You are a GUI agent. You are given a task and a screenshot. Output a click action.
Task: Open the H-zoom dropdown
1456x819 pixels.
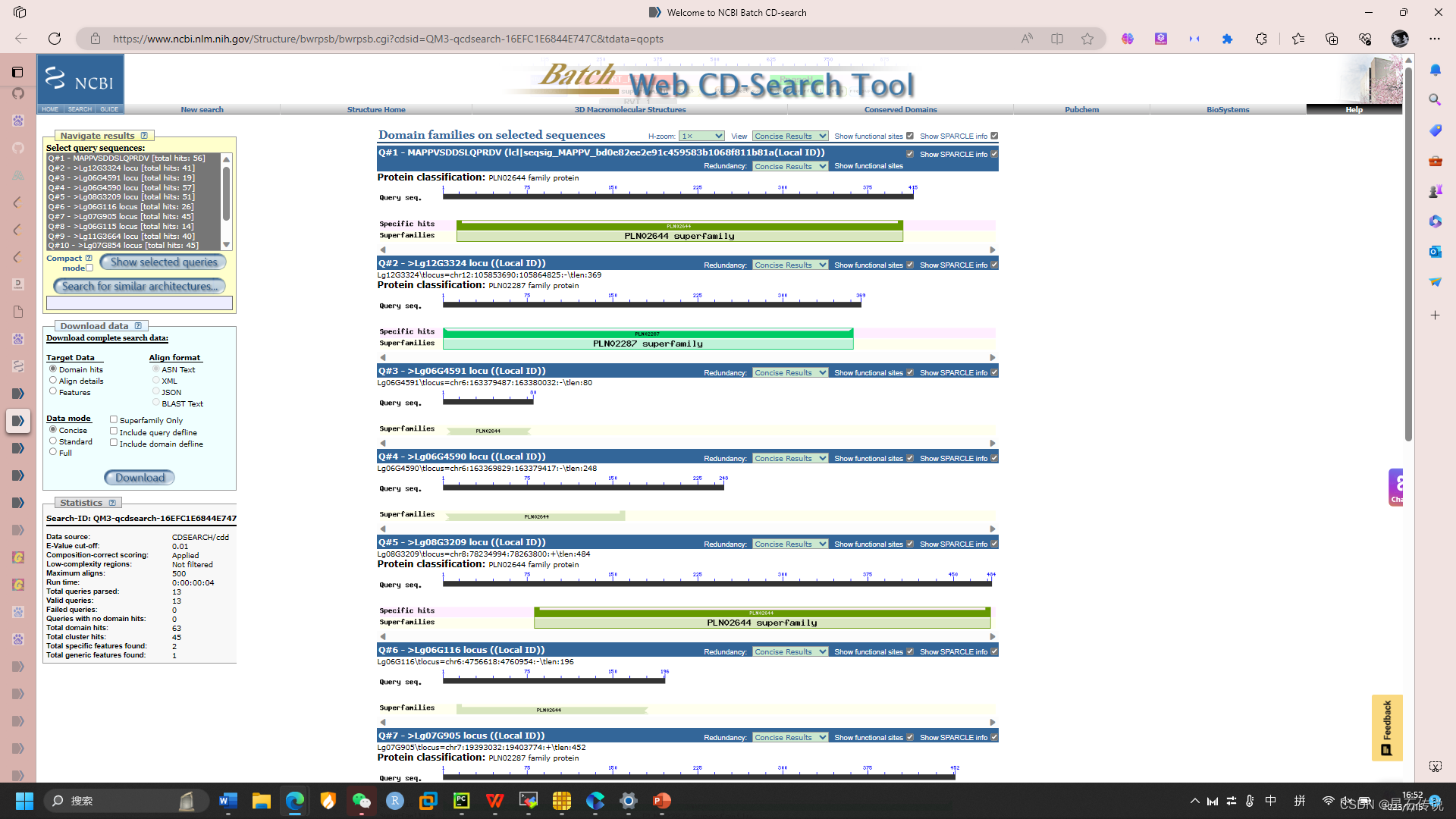[x=701, y=136]
